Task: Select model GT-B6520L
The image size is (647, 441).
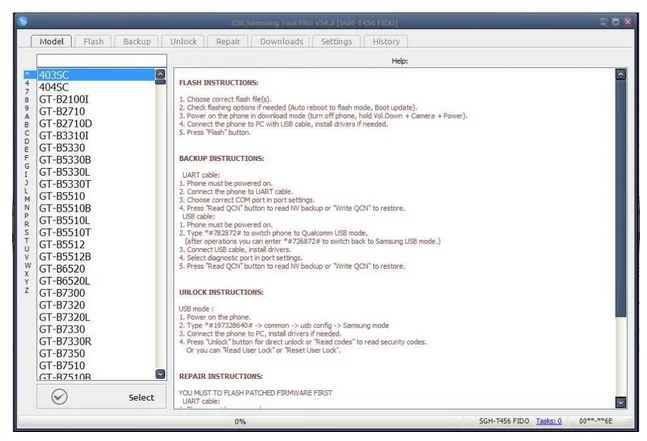Action: pos(97,281)
